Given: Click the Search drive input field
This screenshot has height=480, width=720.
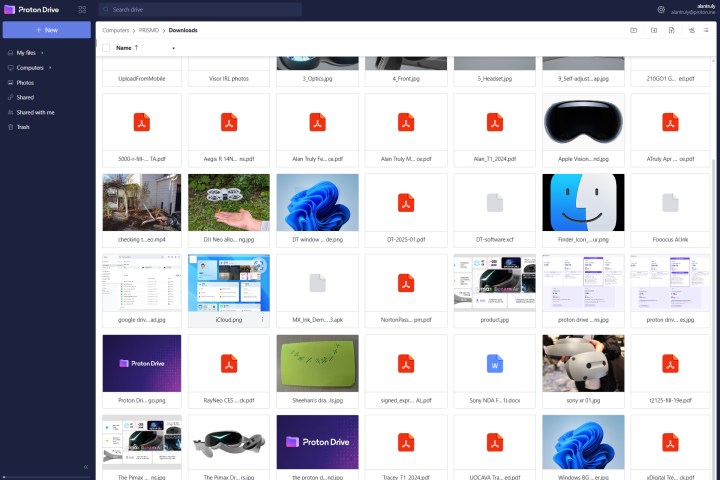Looking at the screenshot, I should click(x=200, y=10).
